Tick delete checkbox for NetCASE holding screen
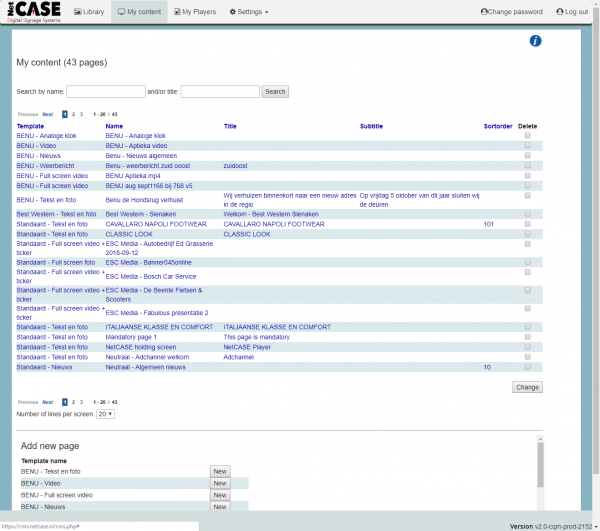The width and height of the screenshot is (600, 531). 528,347
